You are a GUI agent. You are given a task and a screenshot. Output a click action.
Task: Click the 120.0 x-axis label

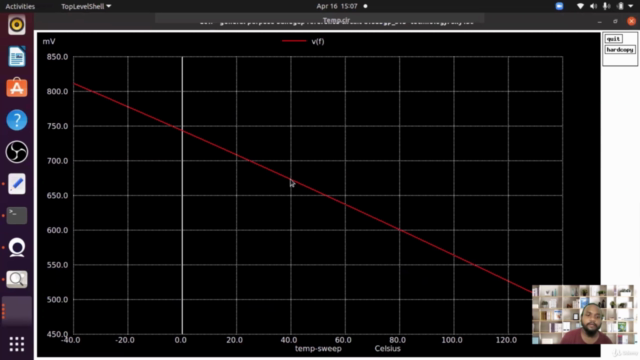[x=506, y=340]
